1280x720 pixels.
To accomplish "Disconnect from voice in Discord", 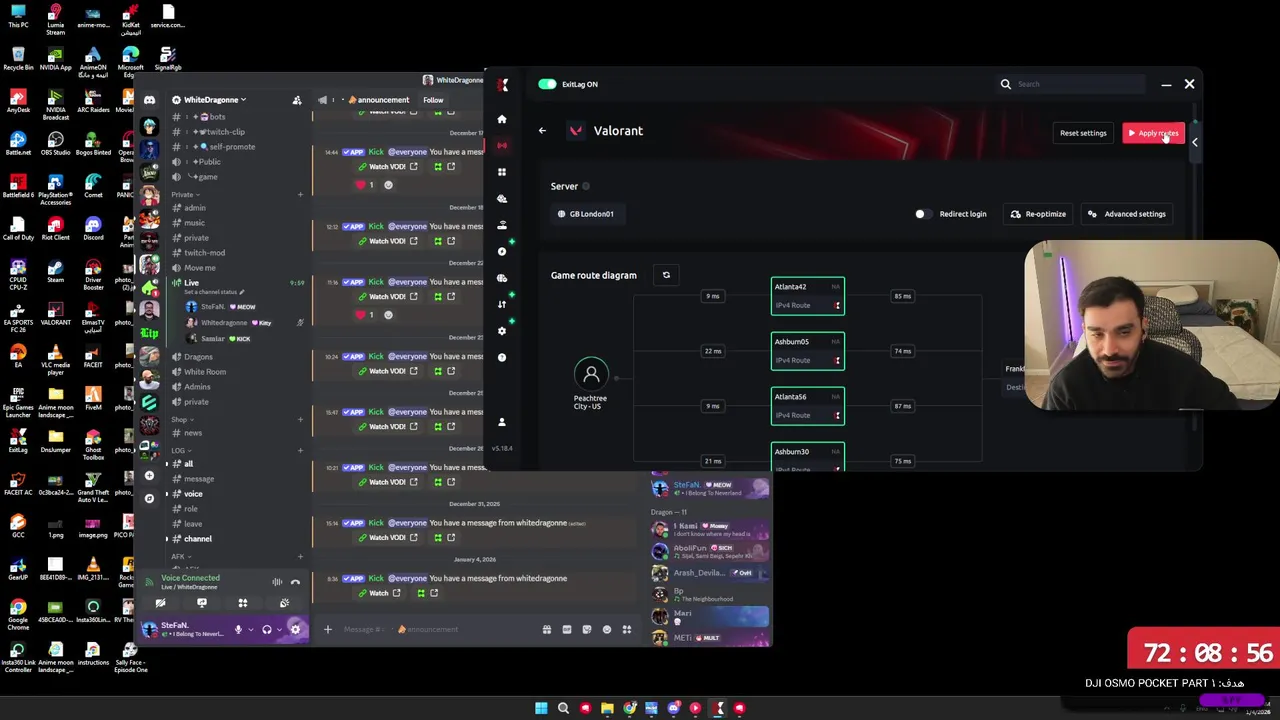I will (x=295, y=582).
